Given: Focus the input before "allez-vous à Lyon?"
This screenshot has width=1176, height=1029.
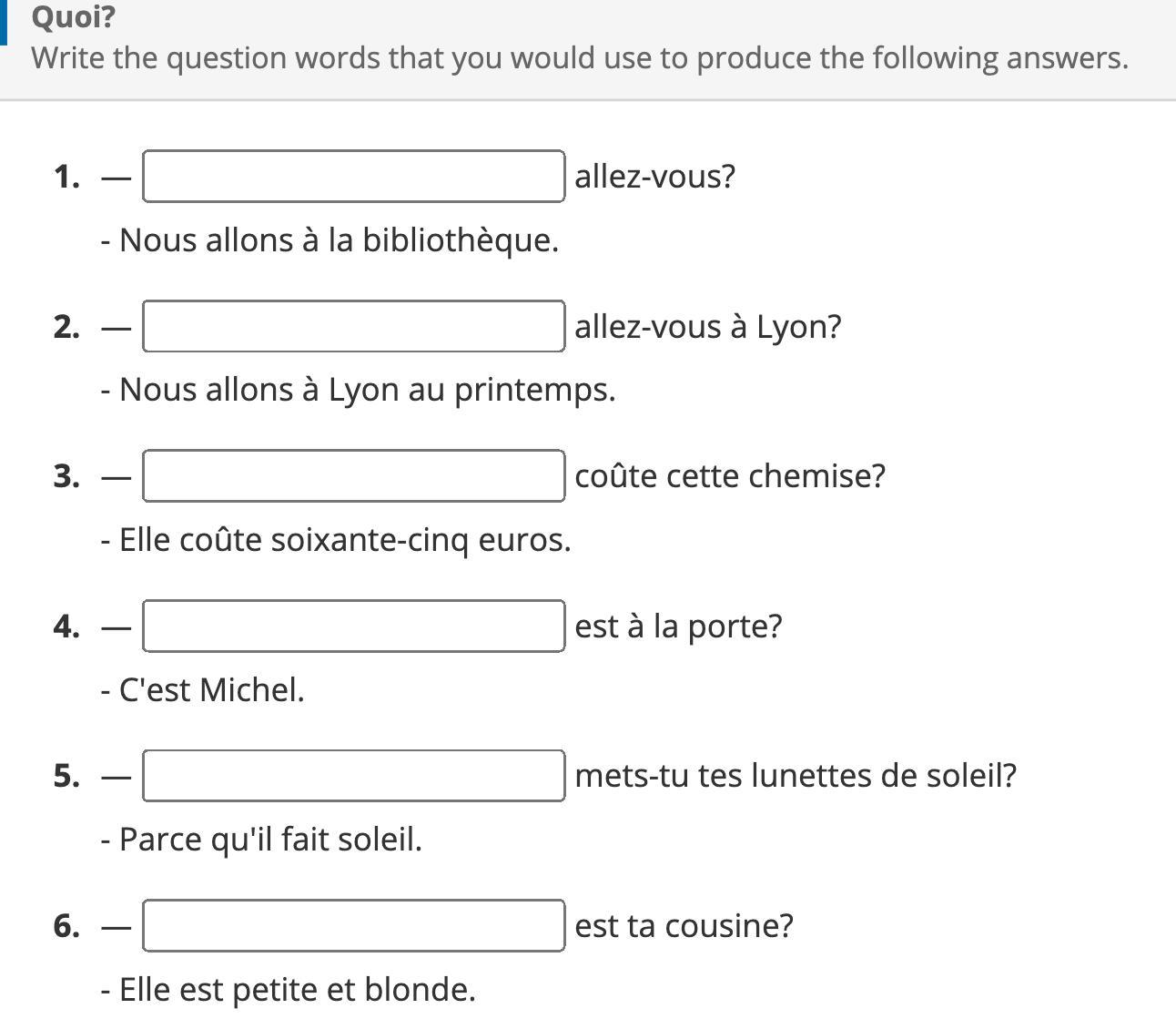Looking at the screenshot, I should [353, 326].
